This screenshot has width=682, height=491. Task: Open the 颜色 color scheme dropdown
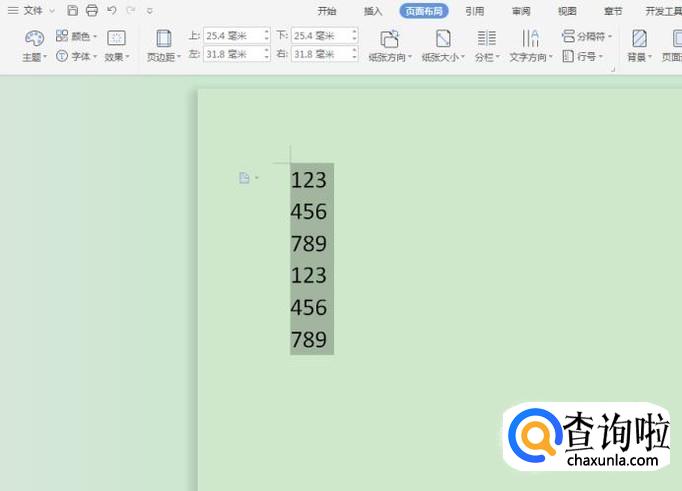(76, 36)
